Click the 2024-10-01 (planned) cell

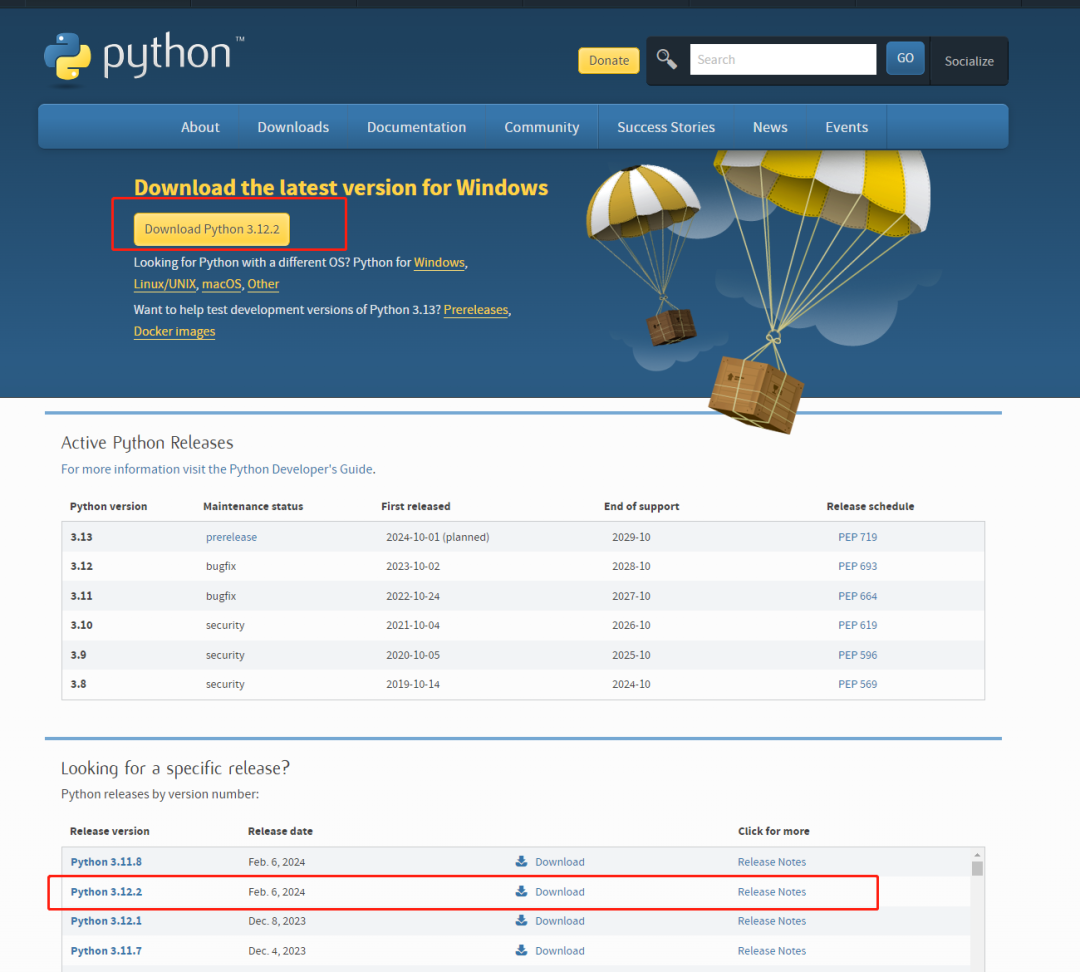(437, 537)
